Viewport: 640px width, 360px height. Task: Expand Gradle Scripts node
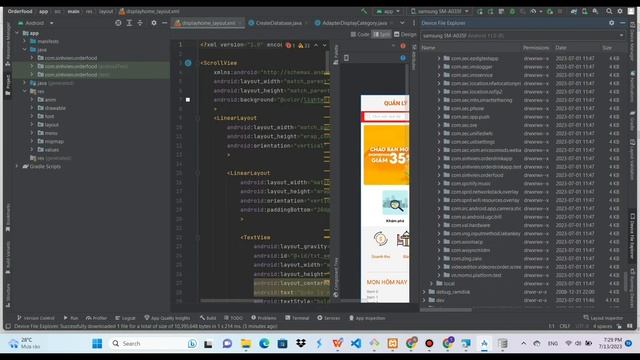(17, 166)
